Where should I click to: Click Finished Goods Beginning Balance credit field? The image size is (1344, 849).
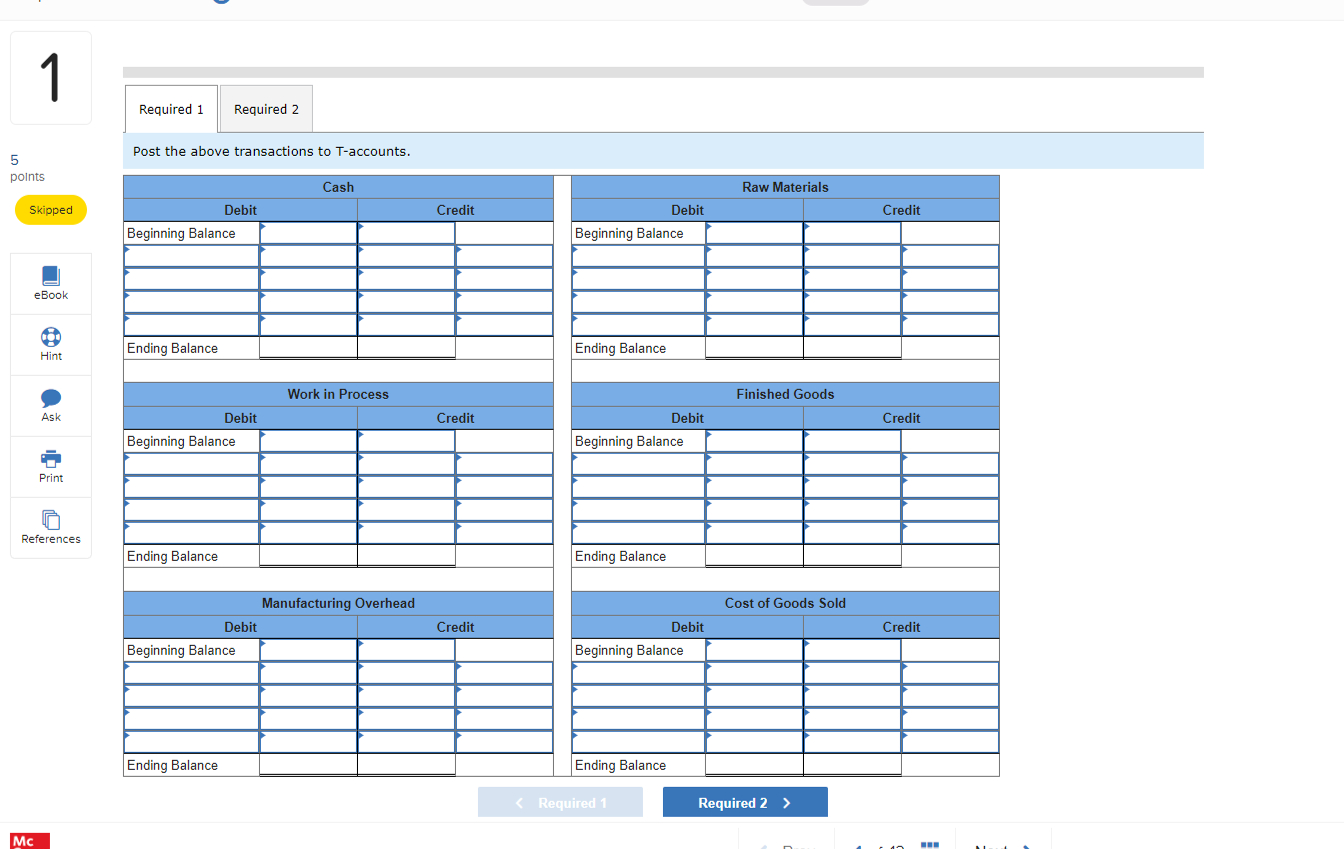click(x=852, y=441)
